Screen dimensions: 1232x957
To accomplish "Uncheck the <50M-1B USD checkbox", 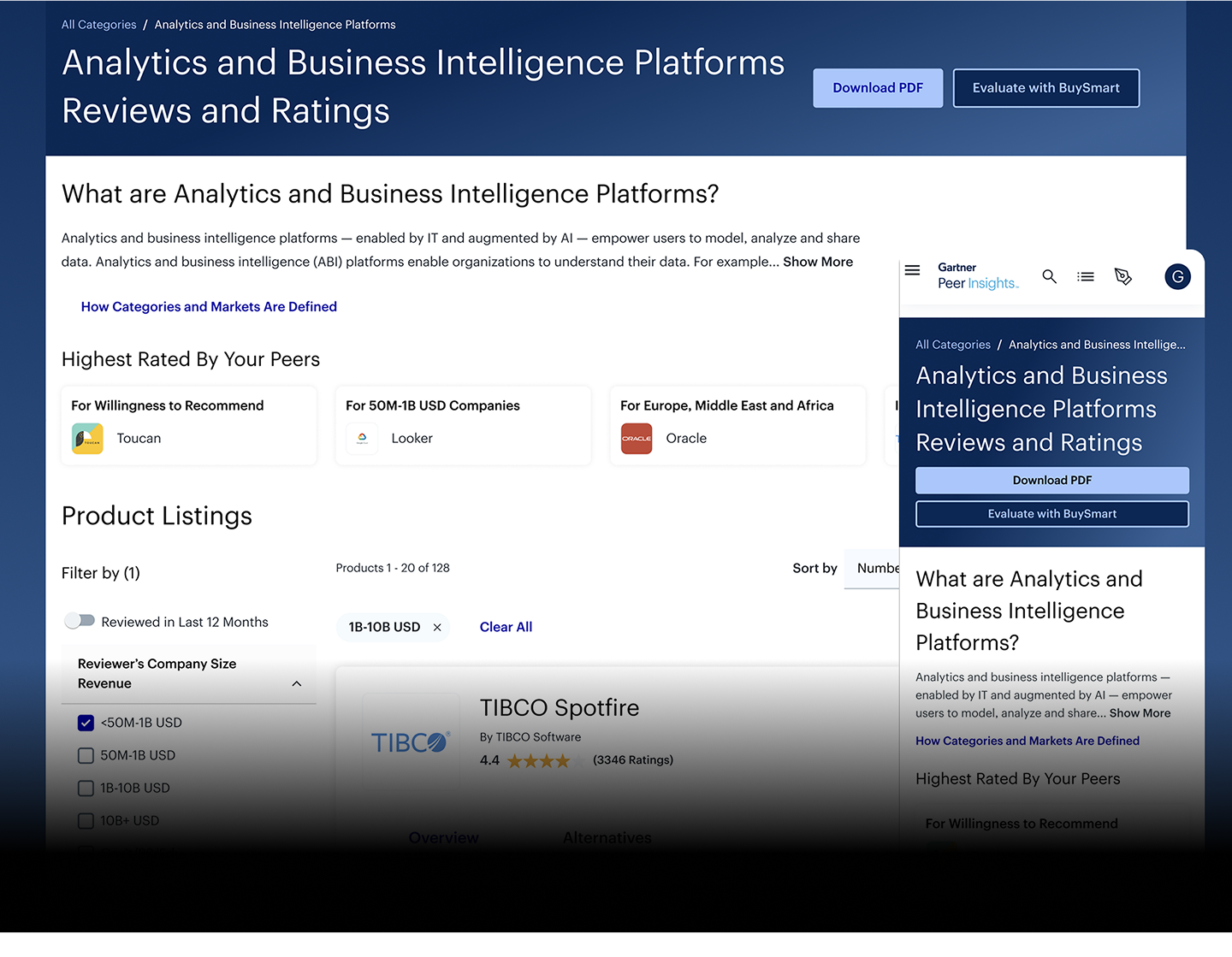I will (86, 723).
